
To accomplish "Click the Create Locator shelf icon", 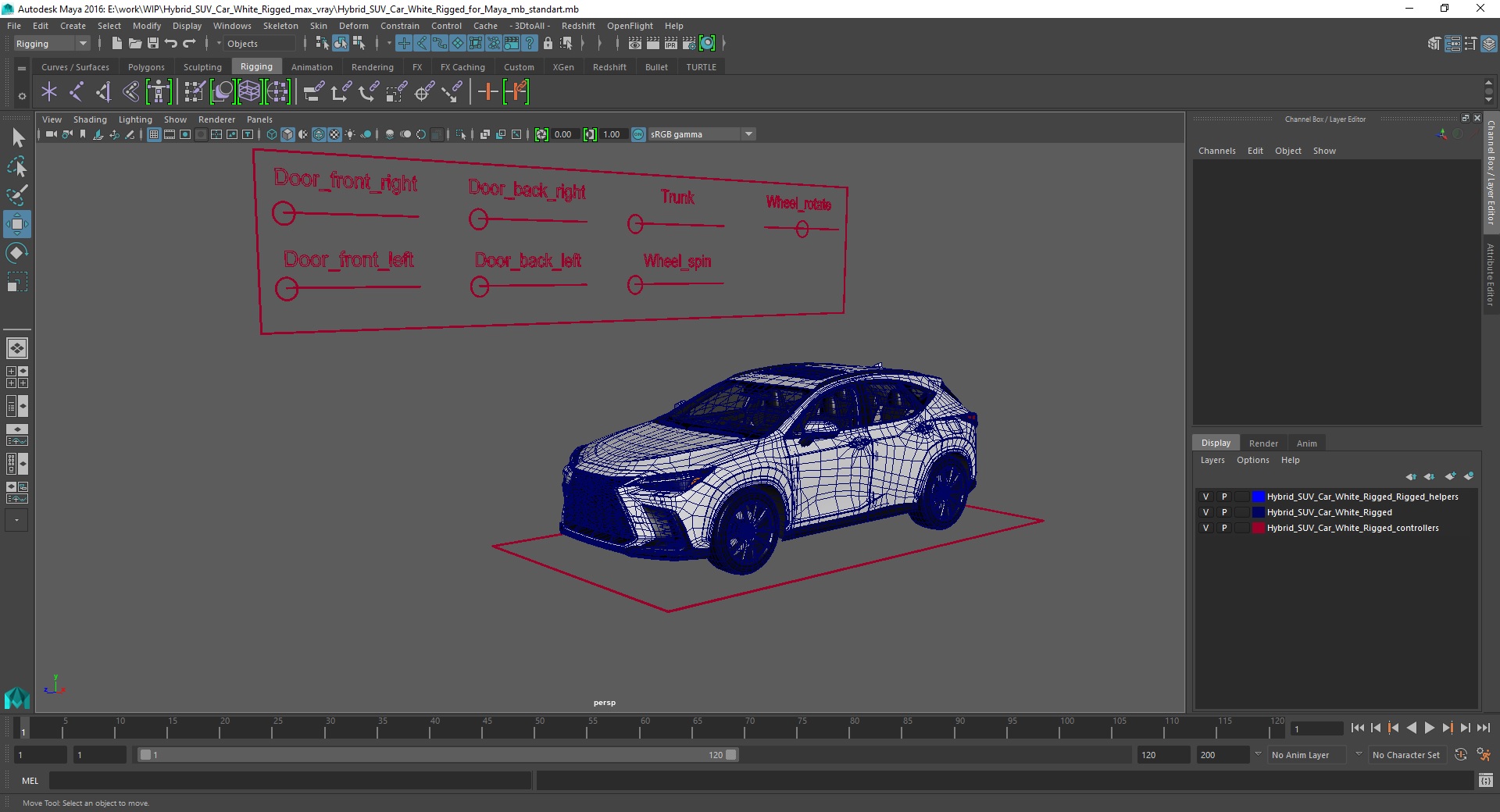I will pos(49,92).
